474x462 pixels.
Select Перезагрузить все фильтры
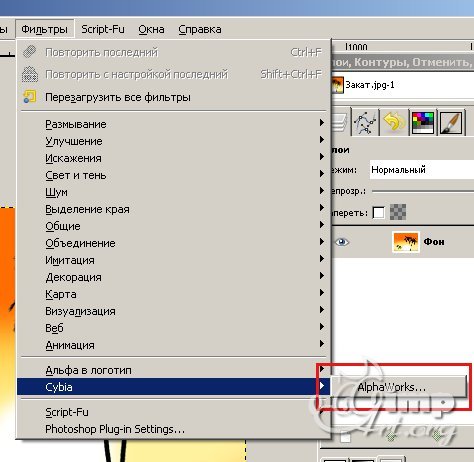click(x=173, y=97)
